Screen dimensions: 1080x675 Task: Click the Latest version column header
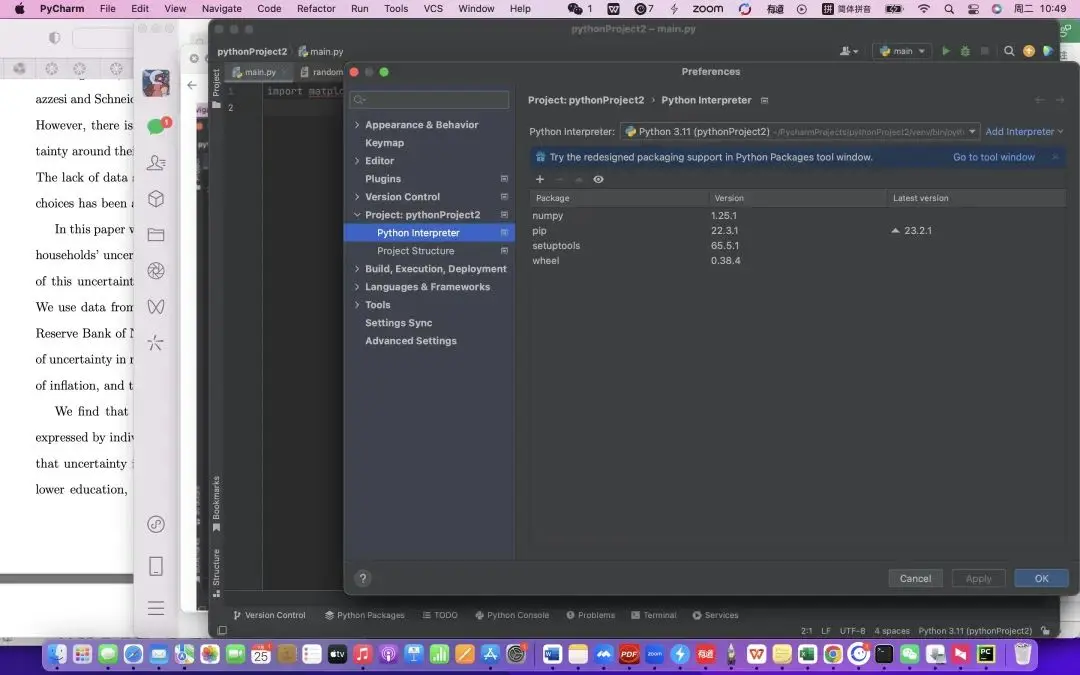tap(976, 198)
